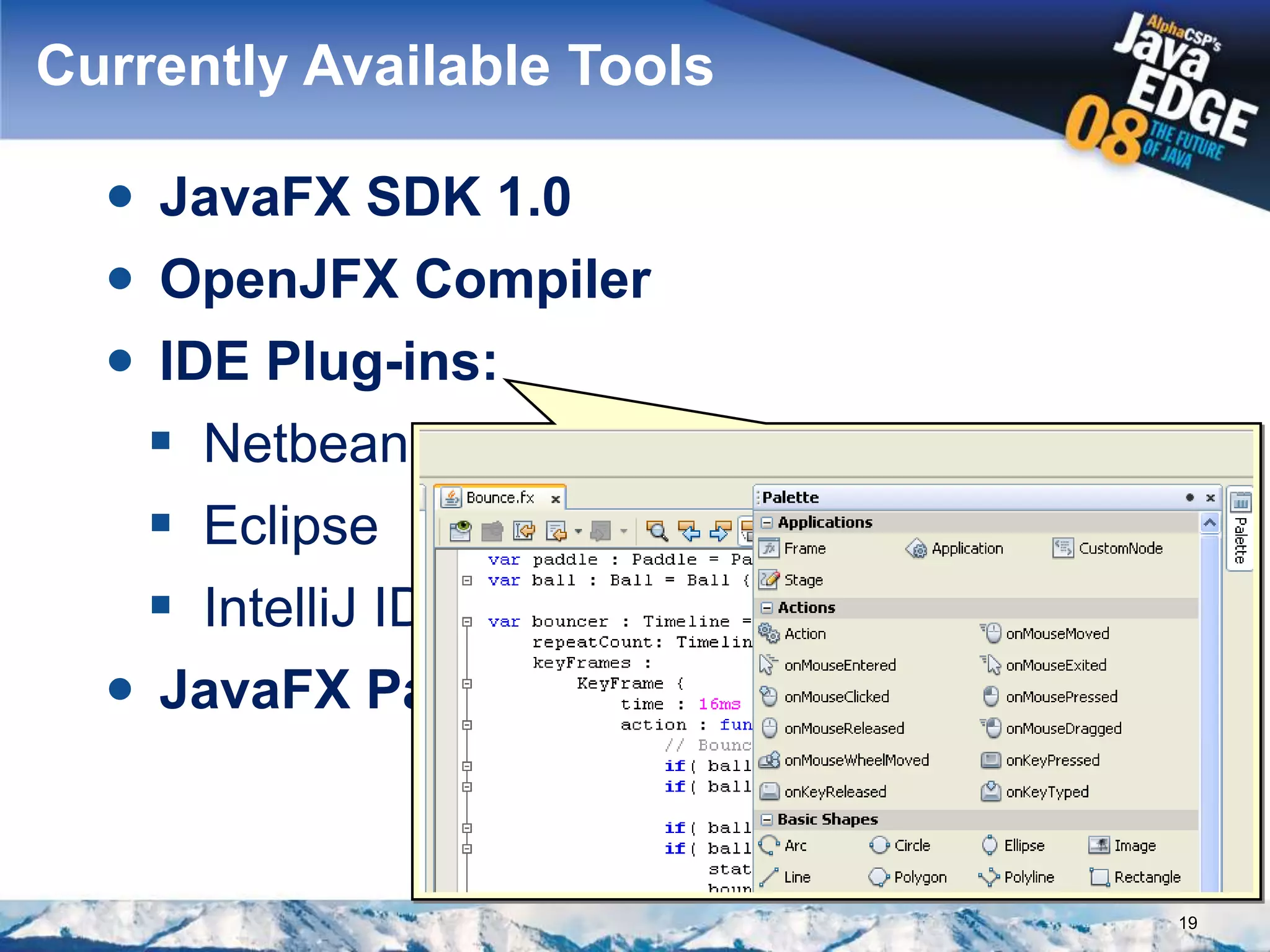1270x952 pixels.
Task: Click the grayed-out forward history icon
Action: (600, 531)
